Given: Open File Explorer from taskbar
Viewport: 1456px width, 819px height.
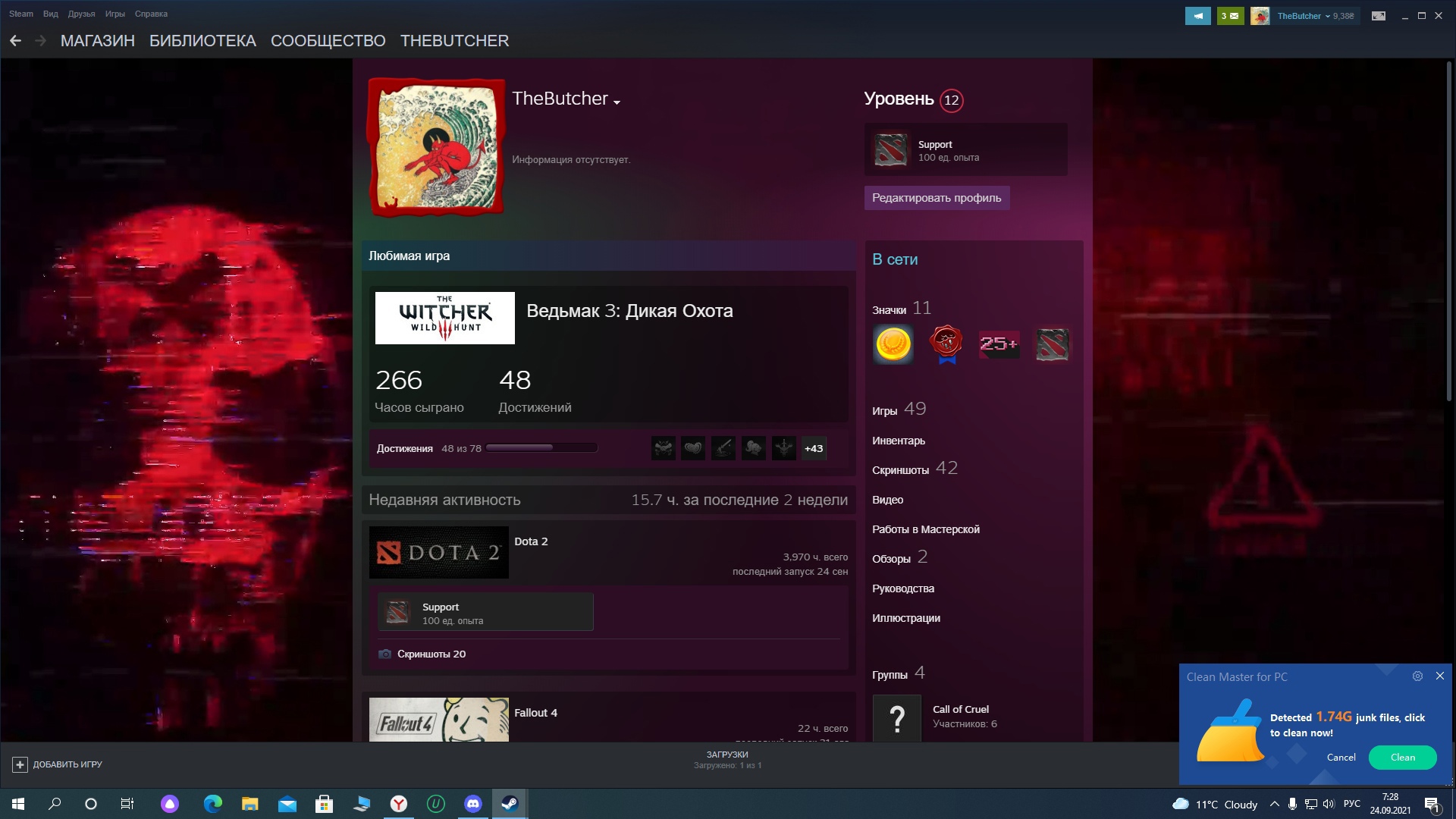Looking at the screenshot, I should tap(250, 804).
